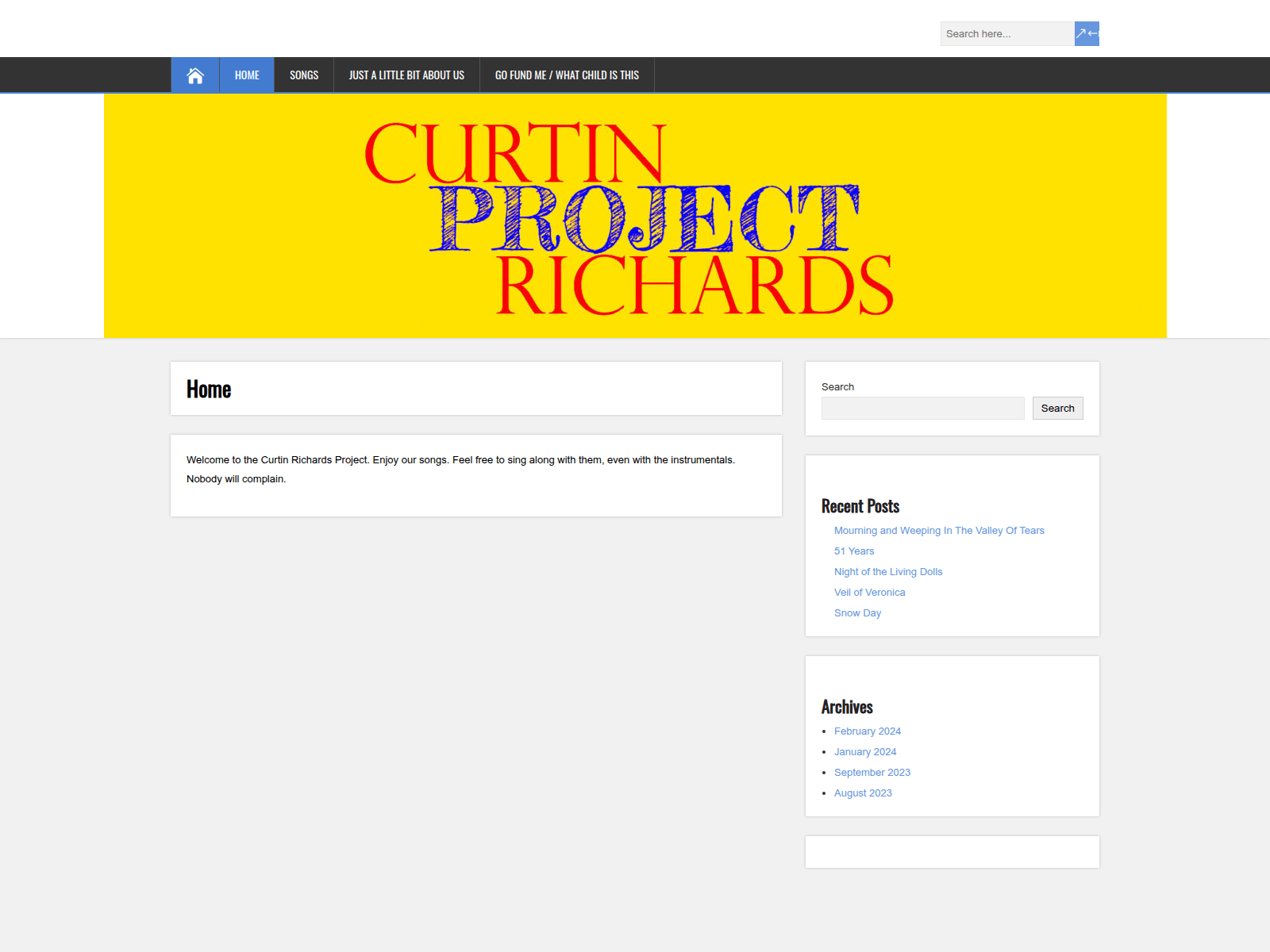Screen dimensions: 1270x952
Task: Click the Home page heading
Action: [209, 389]
